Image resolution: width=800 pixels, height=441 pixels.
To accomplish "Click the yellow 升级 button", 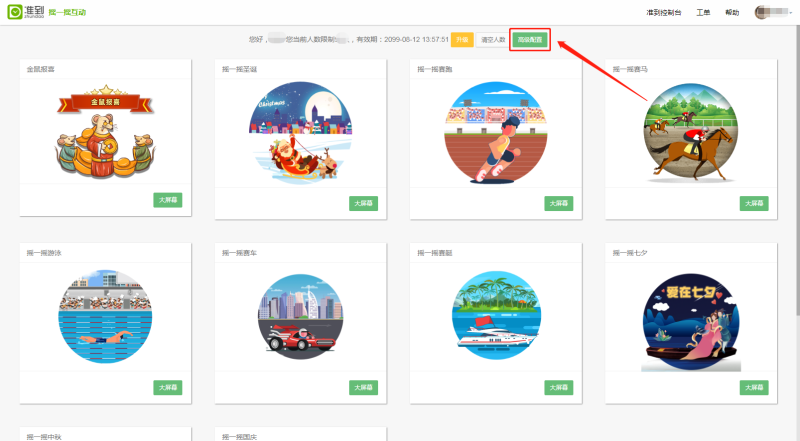I will 462,40.
